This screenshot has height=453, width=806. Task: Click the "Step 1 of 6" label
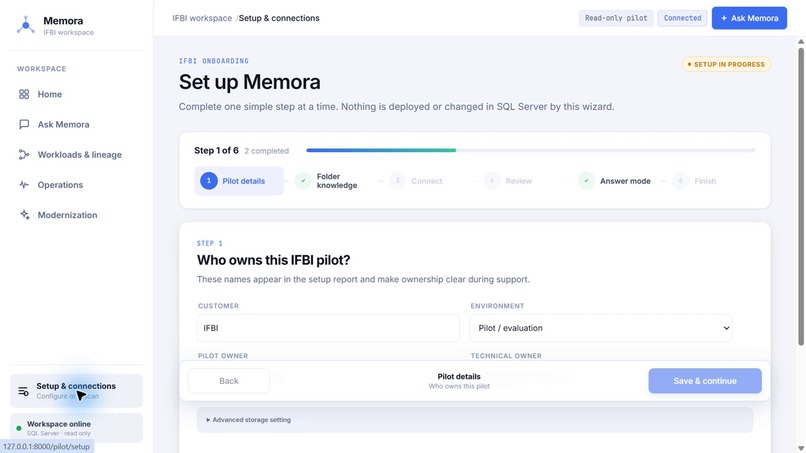(216, 151)
